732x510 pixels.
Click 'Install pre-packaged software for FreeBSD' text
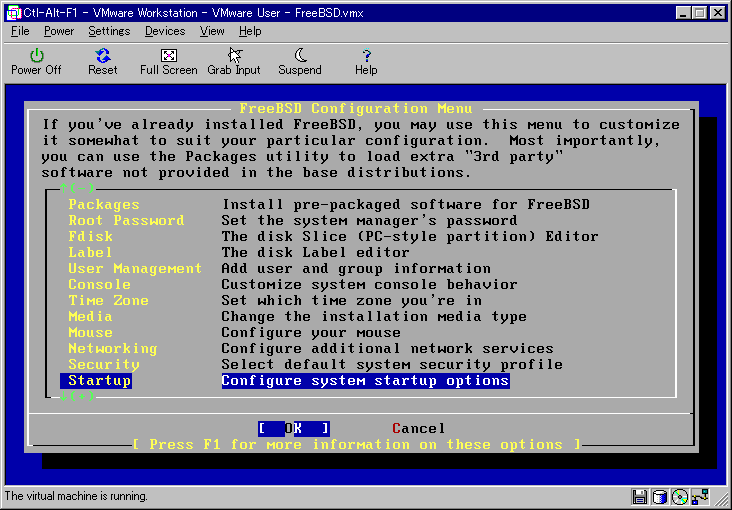pos(406,205)
